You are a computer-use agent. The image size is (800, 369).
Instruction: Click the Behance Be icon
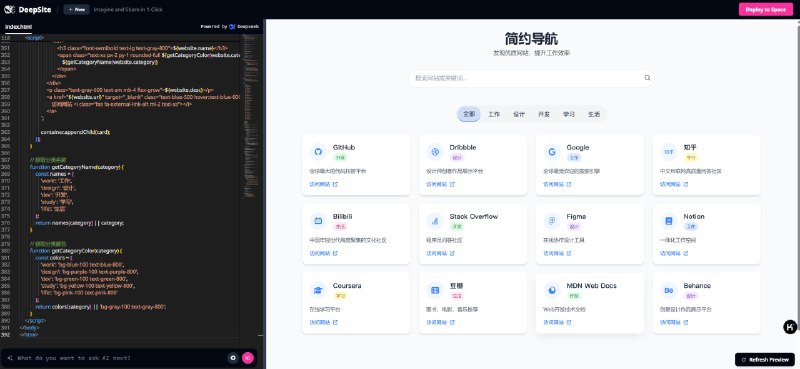click(668, 290)
